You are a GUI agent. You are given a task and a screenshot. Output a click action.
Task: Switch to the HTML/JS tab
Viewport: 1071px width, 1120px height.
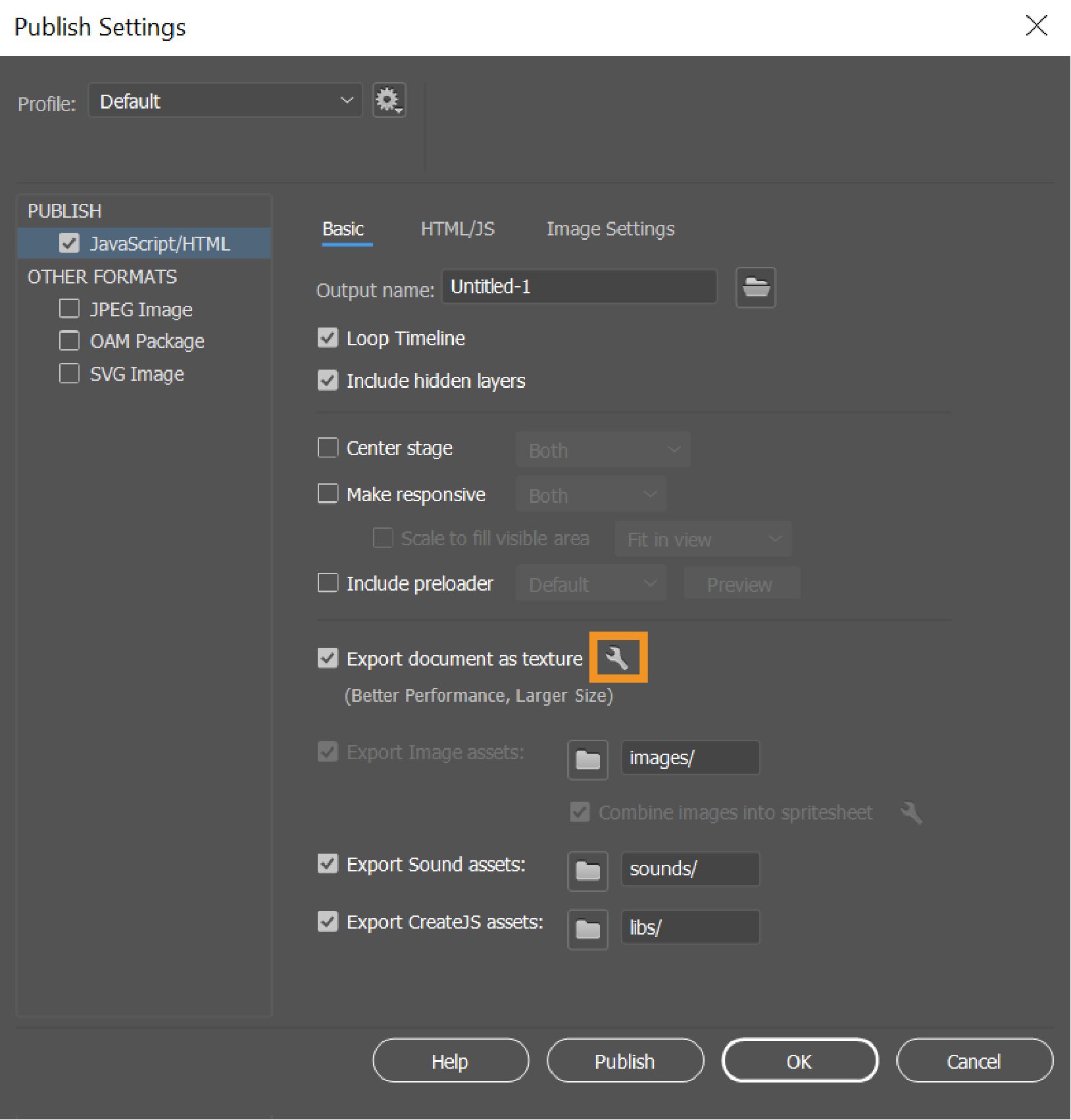pos(459,228)
